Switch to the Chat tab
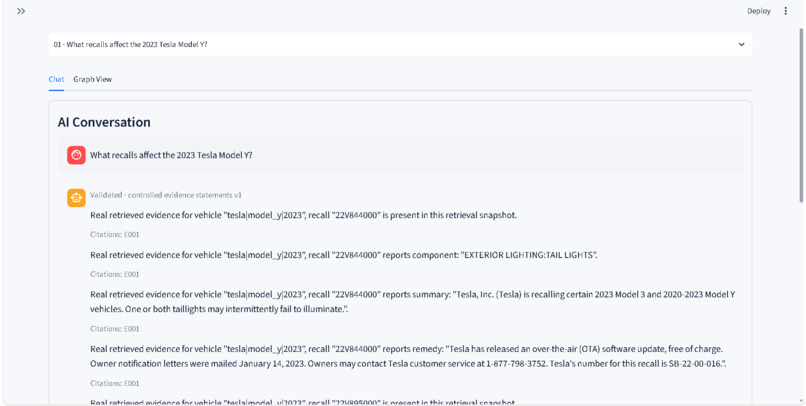 57,79
